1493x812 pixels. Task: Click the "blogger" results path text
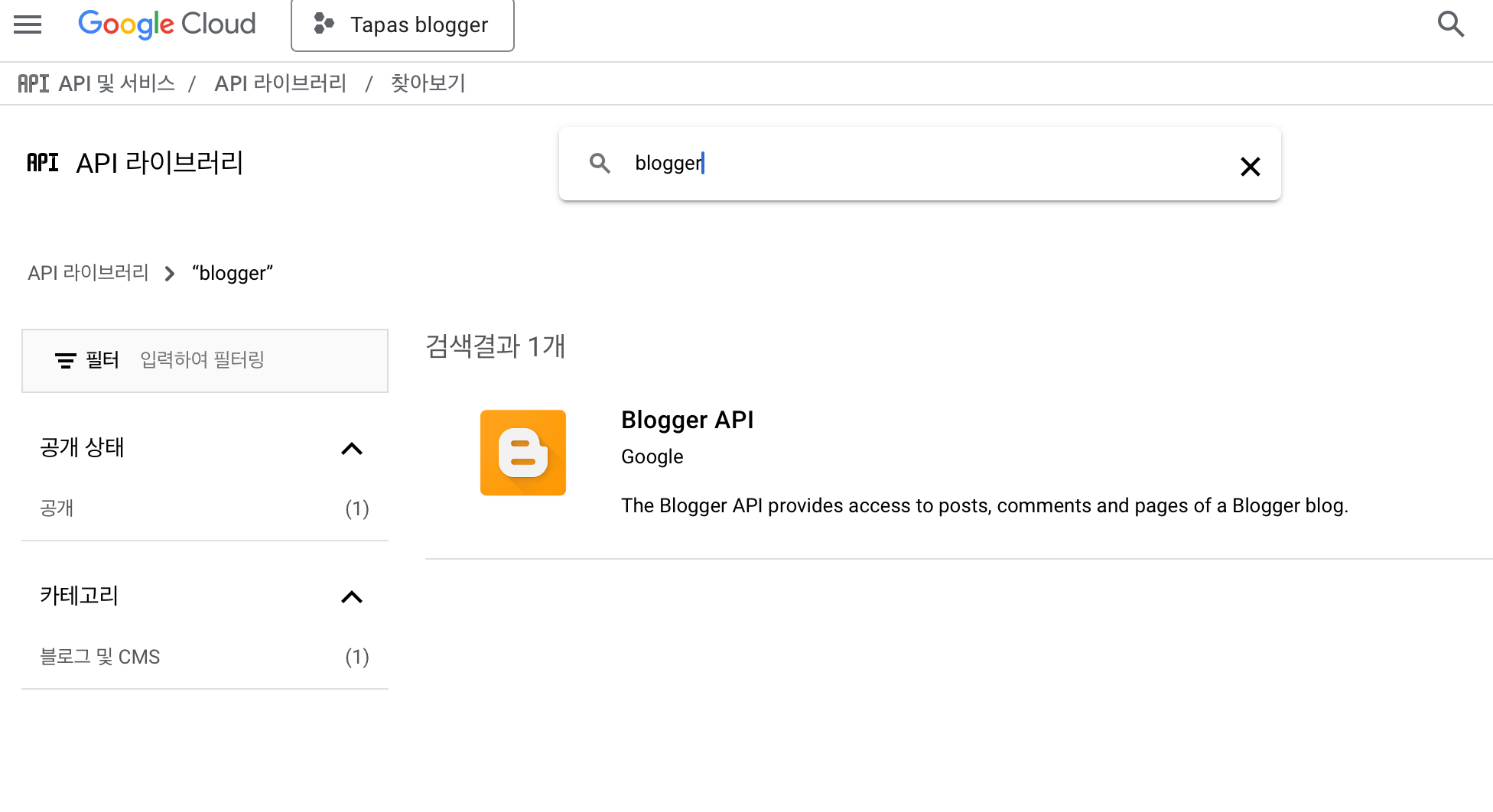[233, 273]
